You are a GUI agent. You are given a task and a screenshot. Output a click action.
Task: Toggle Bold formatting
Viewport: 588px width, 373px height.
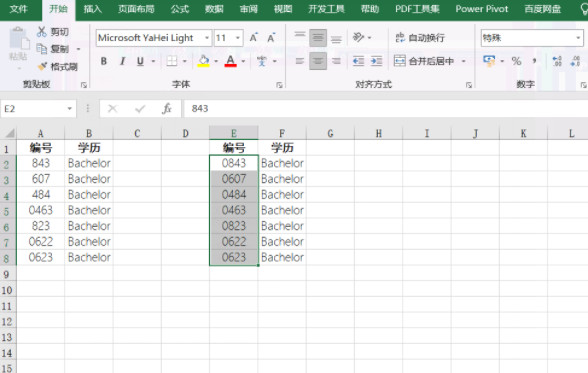pyautogui.click(x=104, y=61)
